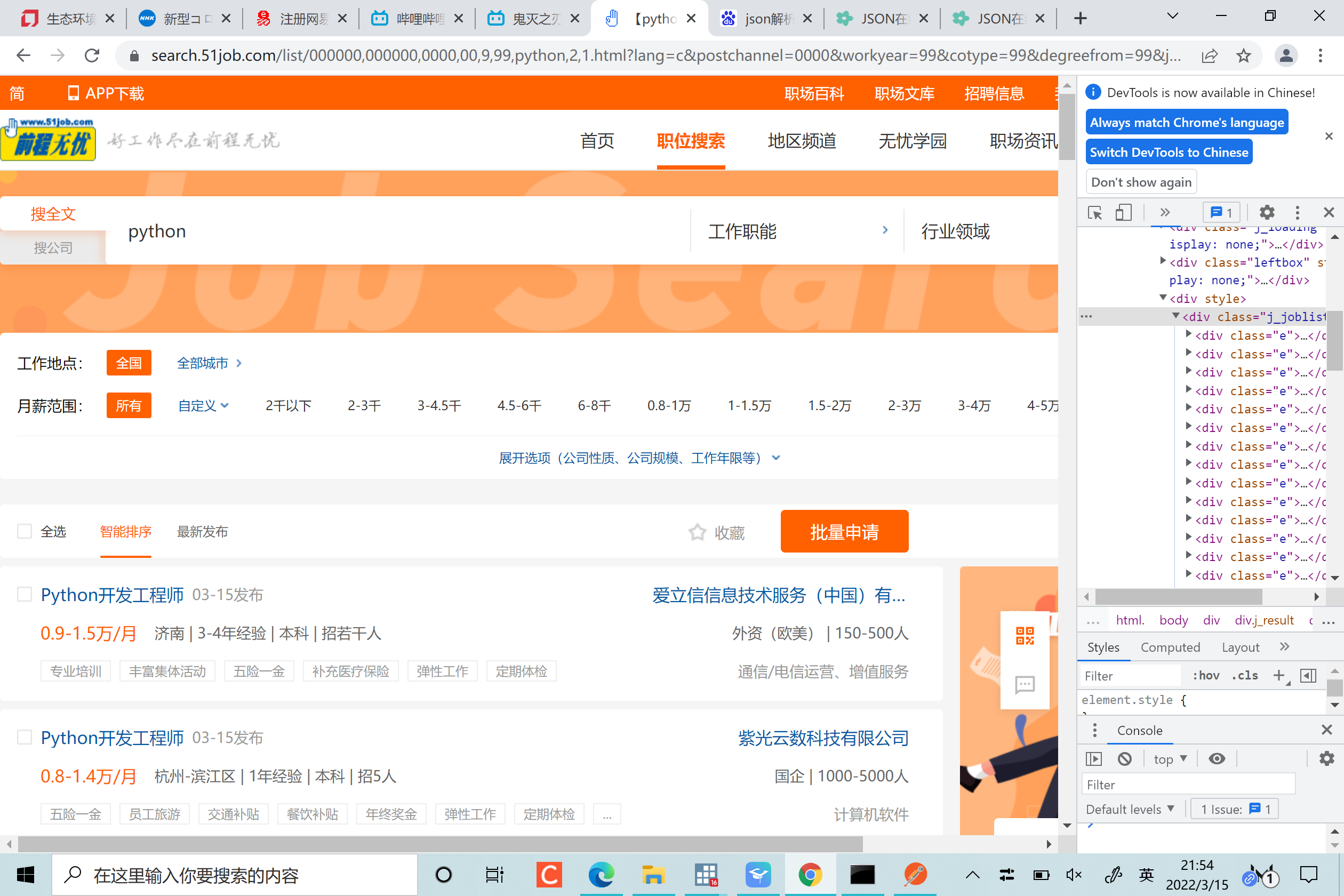Open Chrome three-dot menu
This screenshot has width=1344, height=896.
coord(1320,55)
